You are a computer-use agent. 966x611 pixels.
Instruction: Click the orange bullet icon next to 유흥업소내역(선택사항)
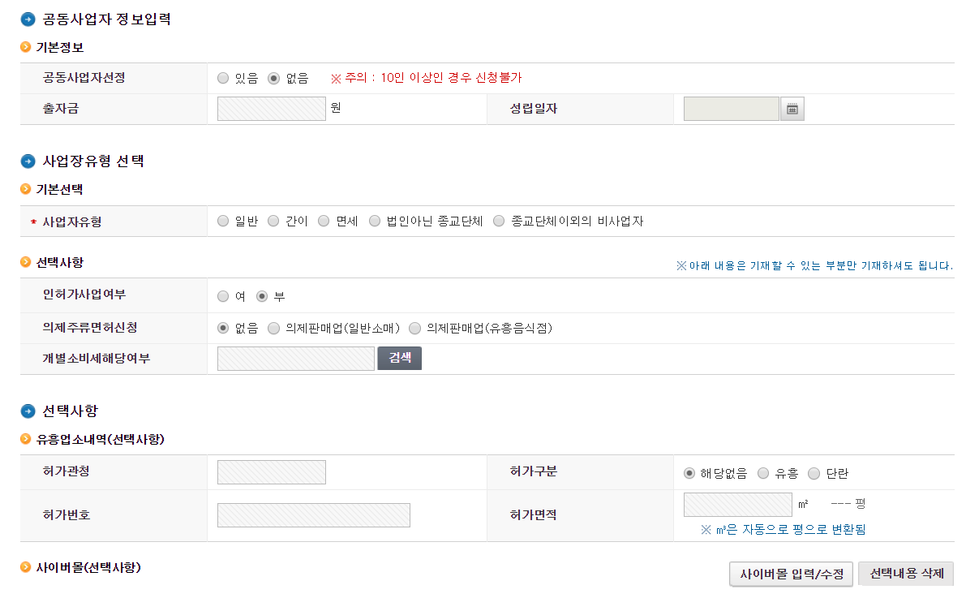[25, 439]
